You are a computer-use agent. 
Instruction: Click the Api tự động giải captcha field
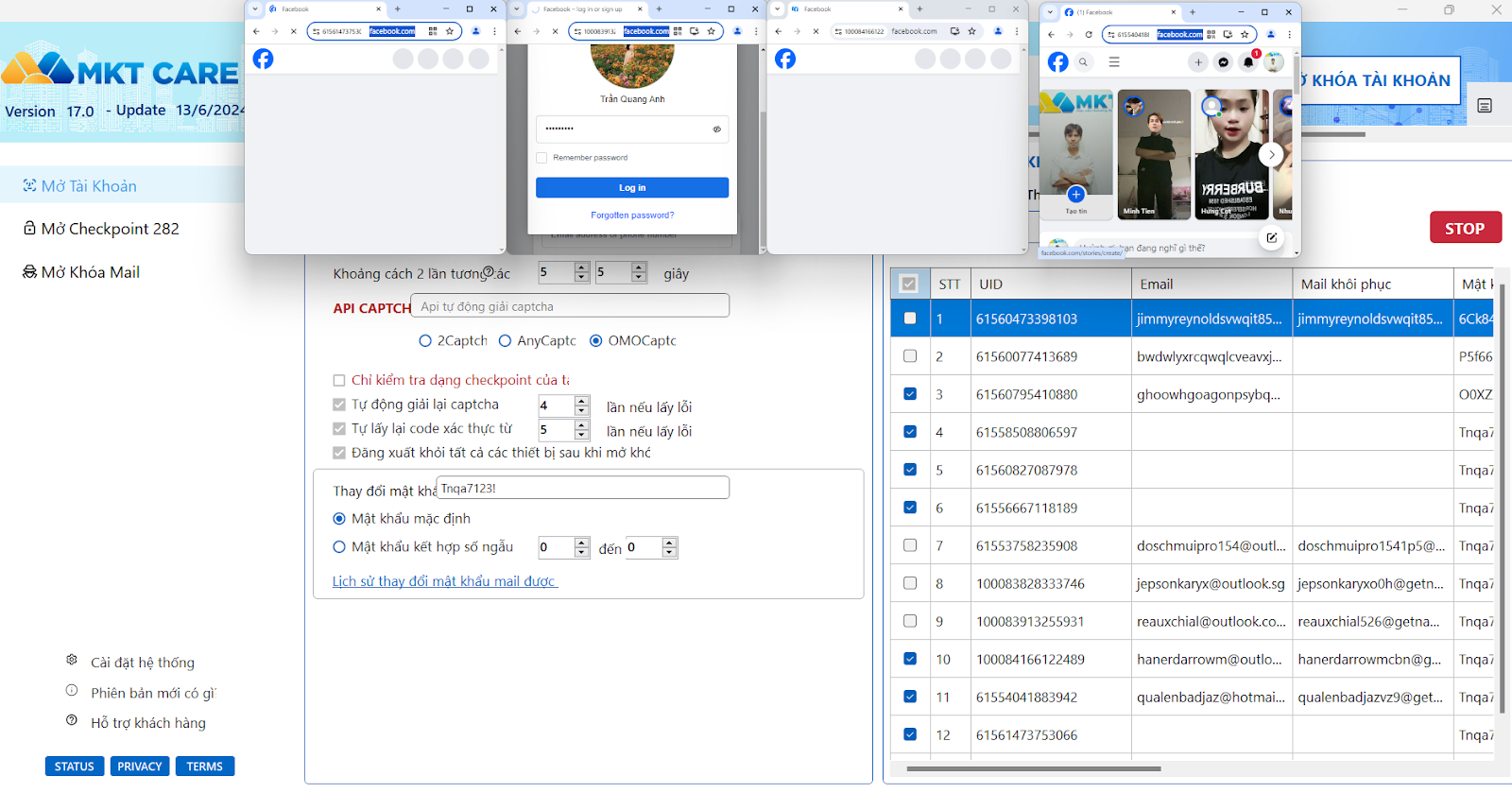point(570,306)
